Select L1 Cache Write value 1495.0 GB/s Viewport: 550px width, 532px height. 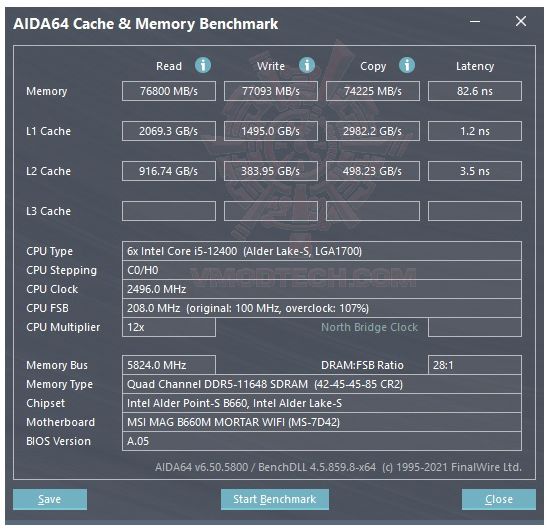[271, 131]
